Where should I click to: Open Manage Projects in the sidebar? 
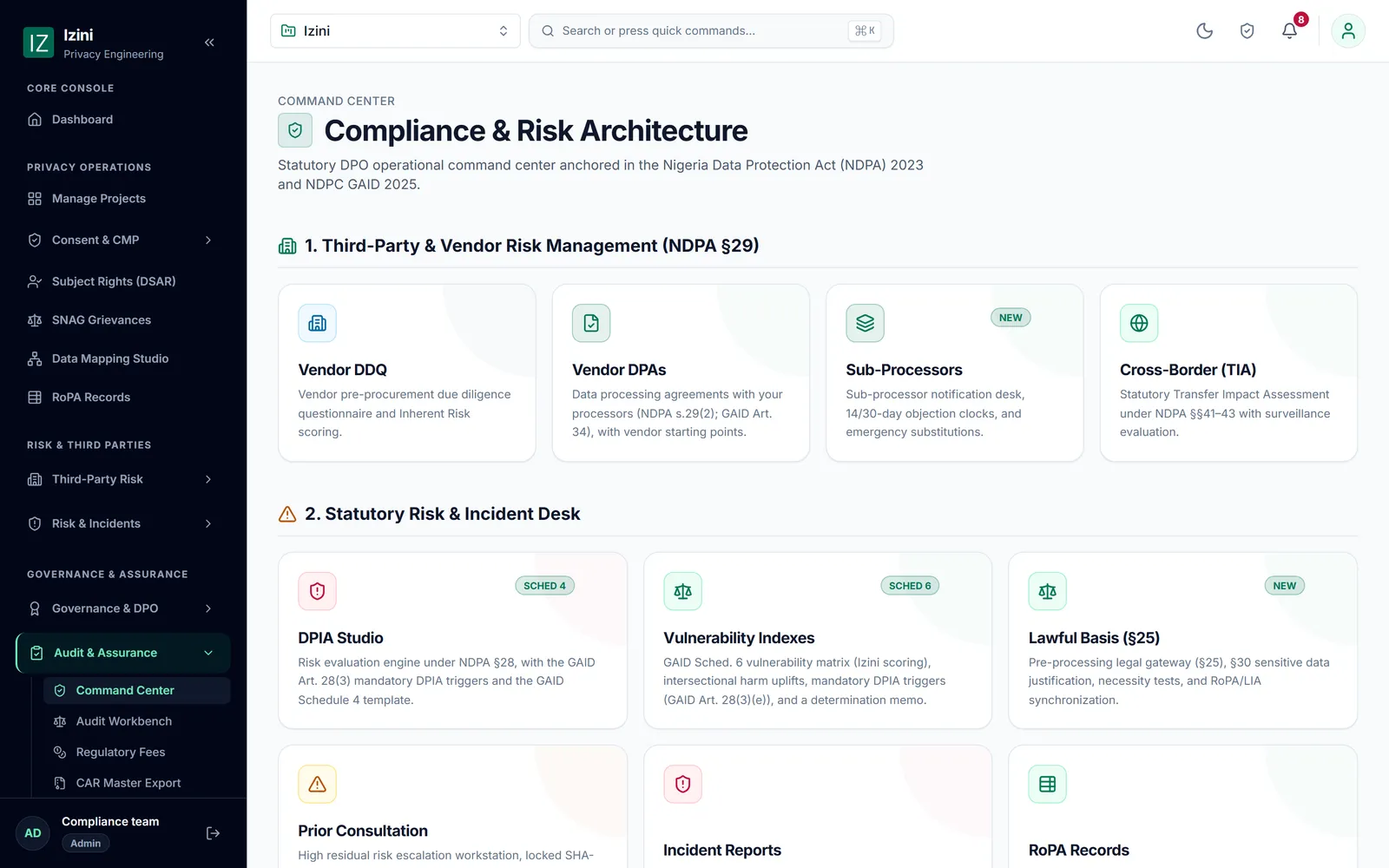pyautogui.click(x=123, y=199)
